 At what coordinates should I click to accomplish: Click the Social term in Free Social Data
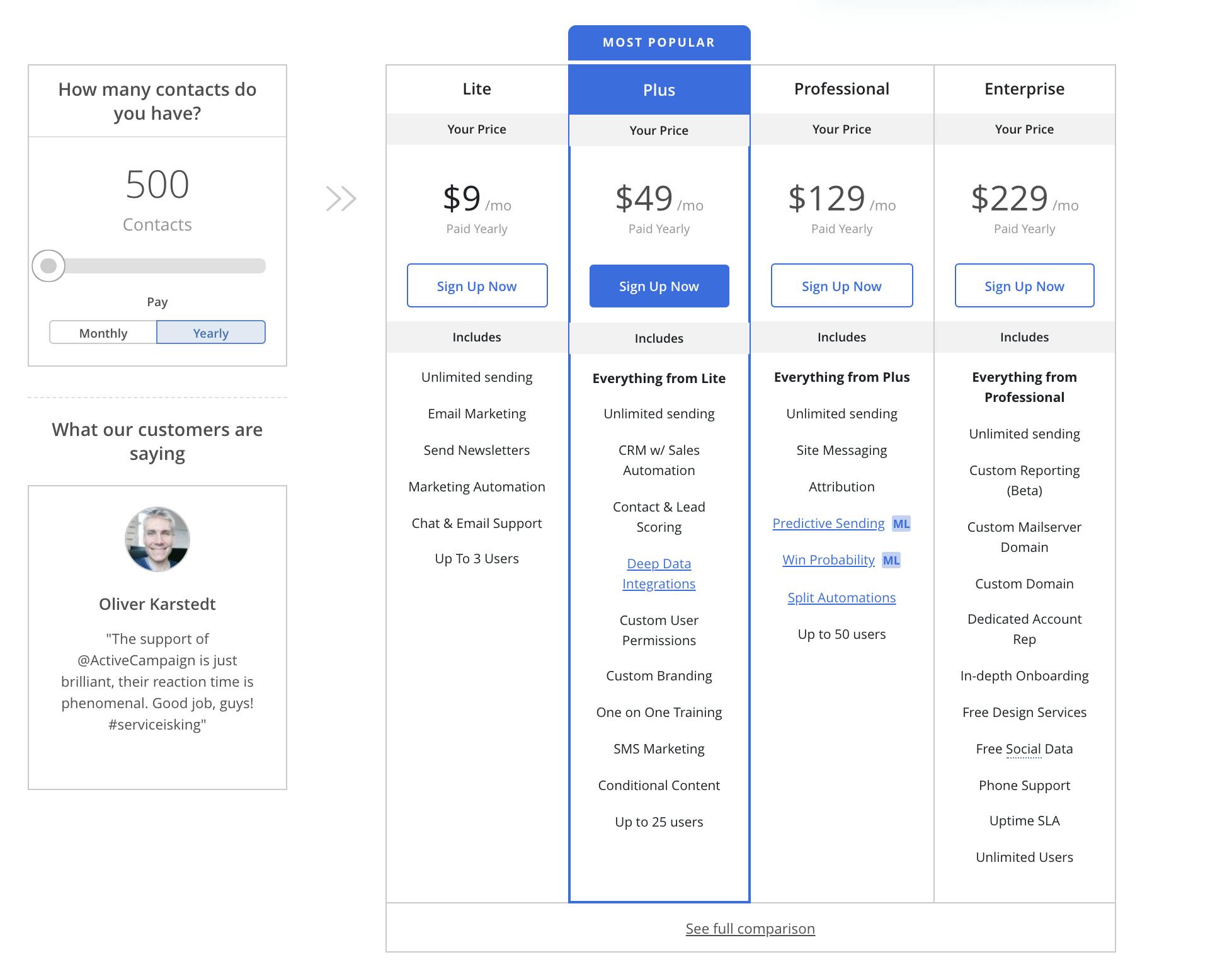tap(1024, 749)
